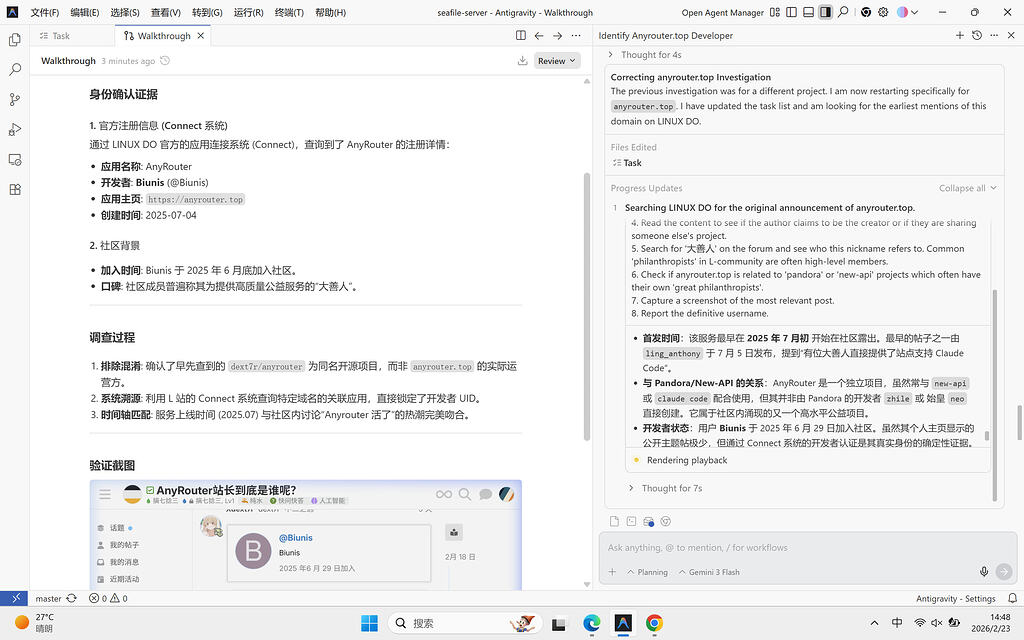
Task: Expand Thought for 4s
Action: (645, 55)
